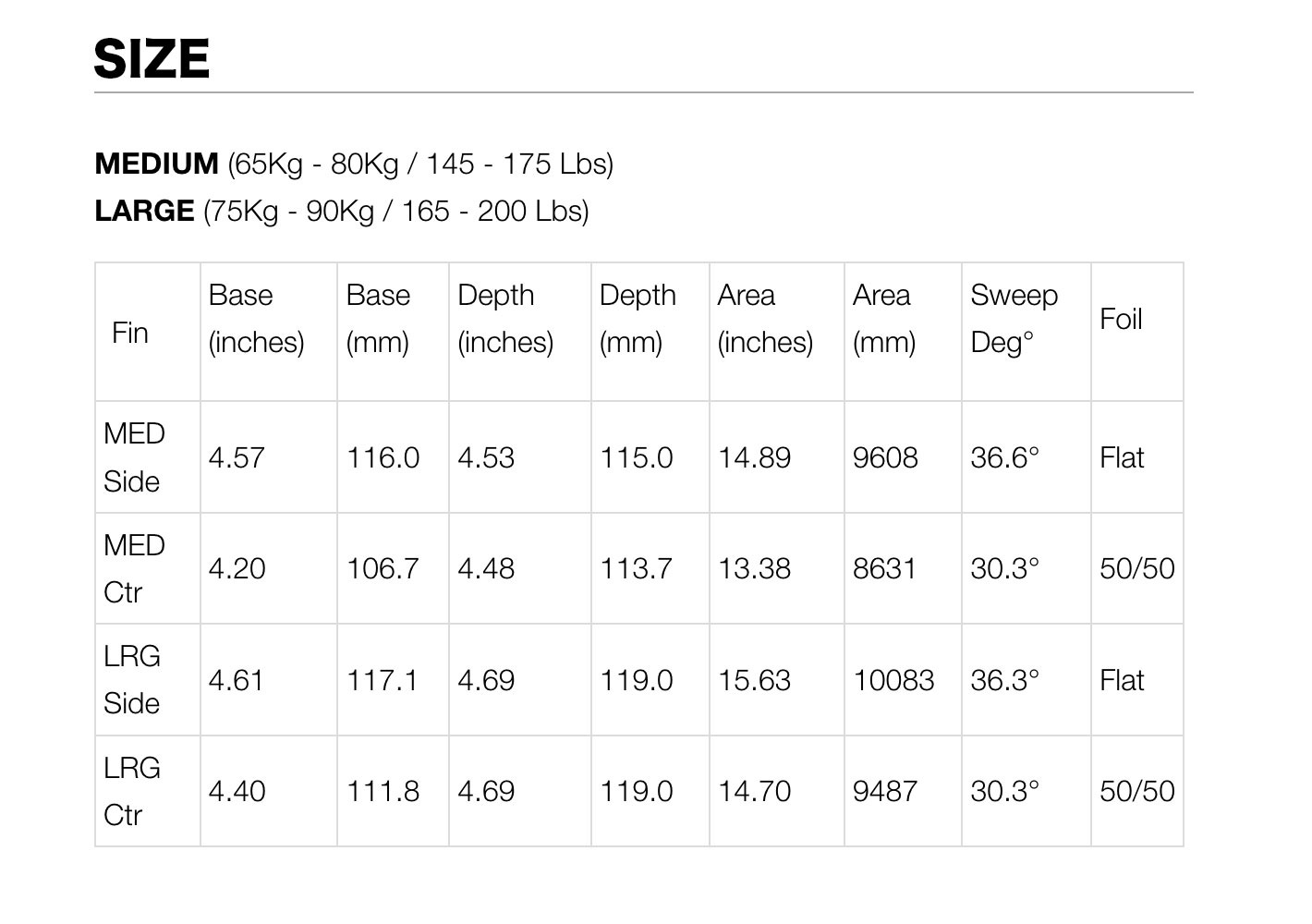Click the 36.3° sweep cell
1312x924 pixels.
click(x=1004, y=681)
